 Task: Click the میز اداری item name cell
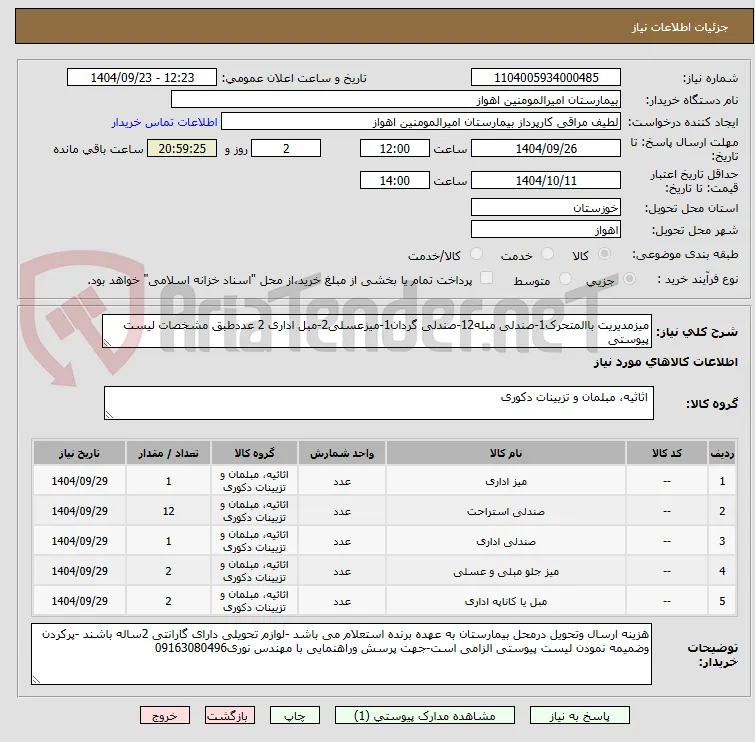pos(506,481)
